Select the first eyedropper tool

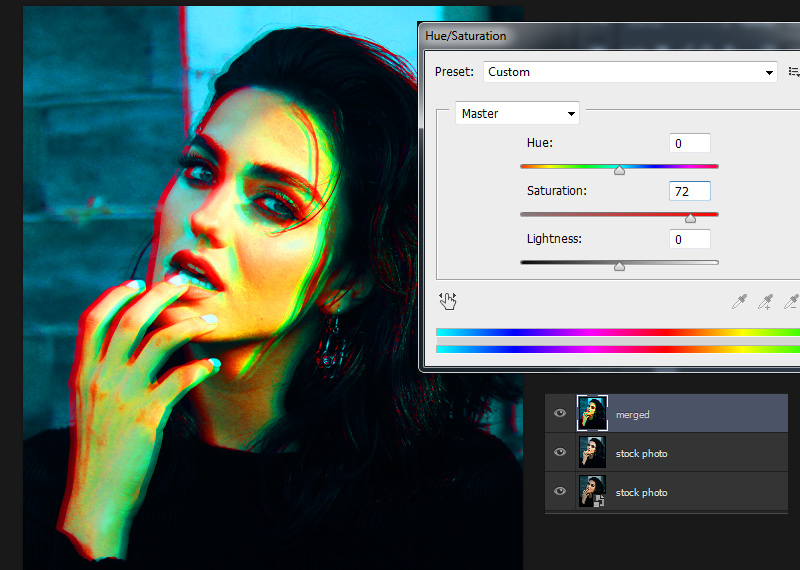739,302
